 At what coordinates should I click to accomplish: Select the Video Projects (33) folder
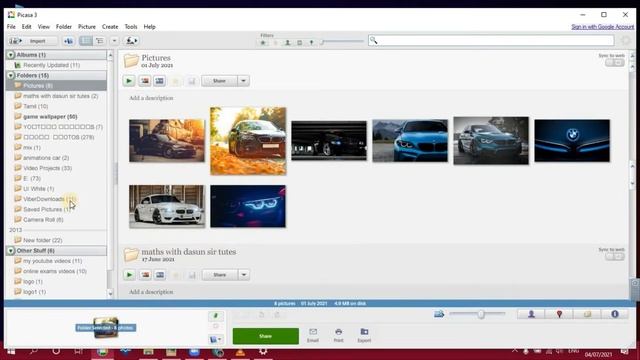coord(47,168)
